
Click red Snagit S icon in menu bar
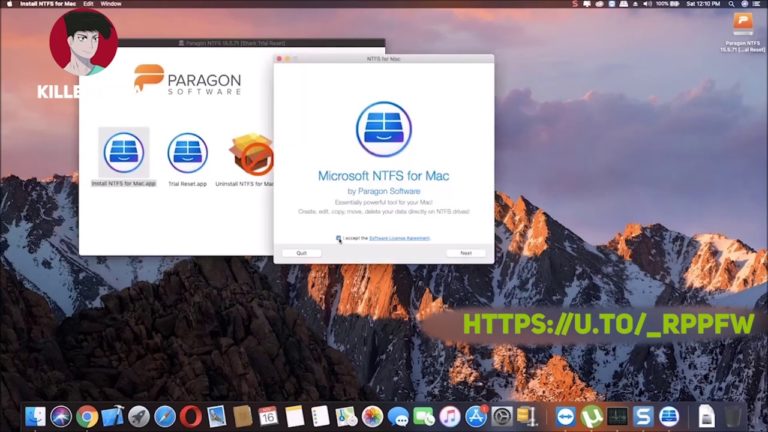[x=575, y=4]
